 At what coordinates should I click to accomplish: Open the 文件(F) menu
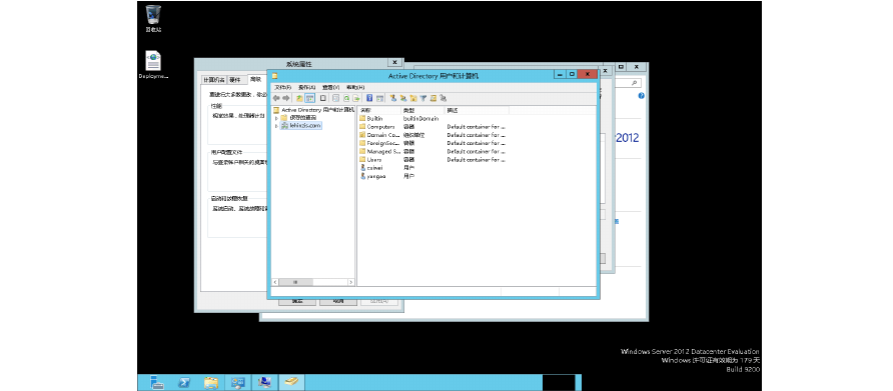pos(282,88)
